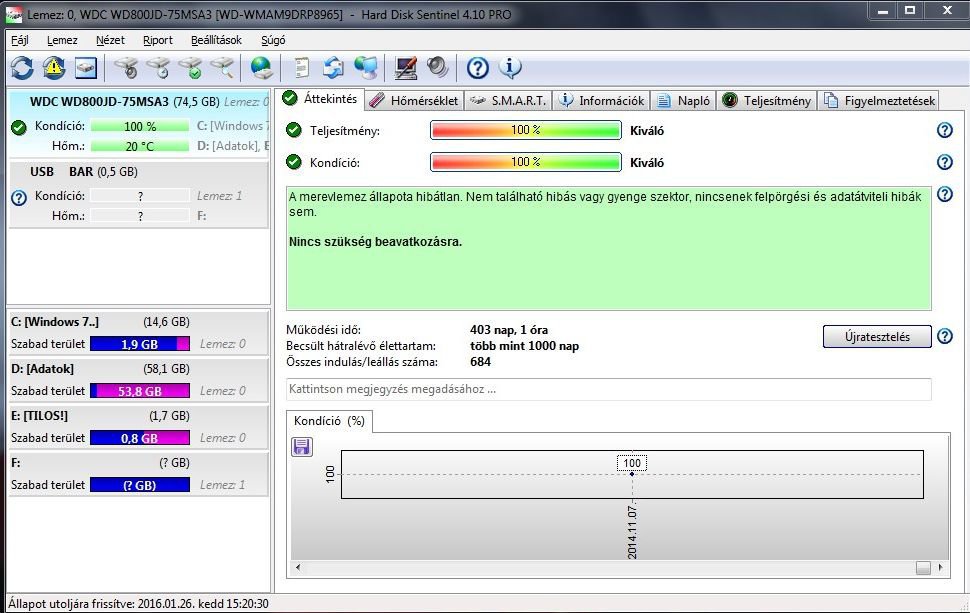Click the speaker sound toolbar icon

[437, 67]
